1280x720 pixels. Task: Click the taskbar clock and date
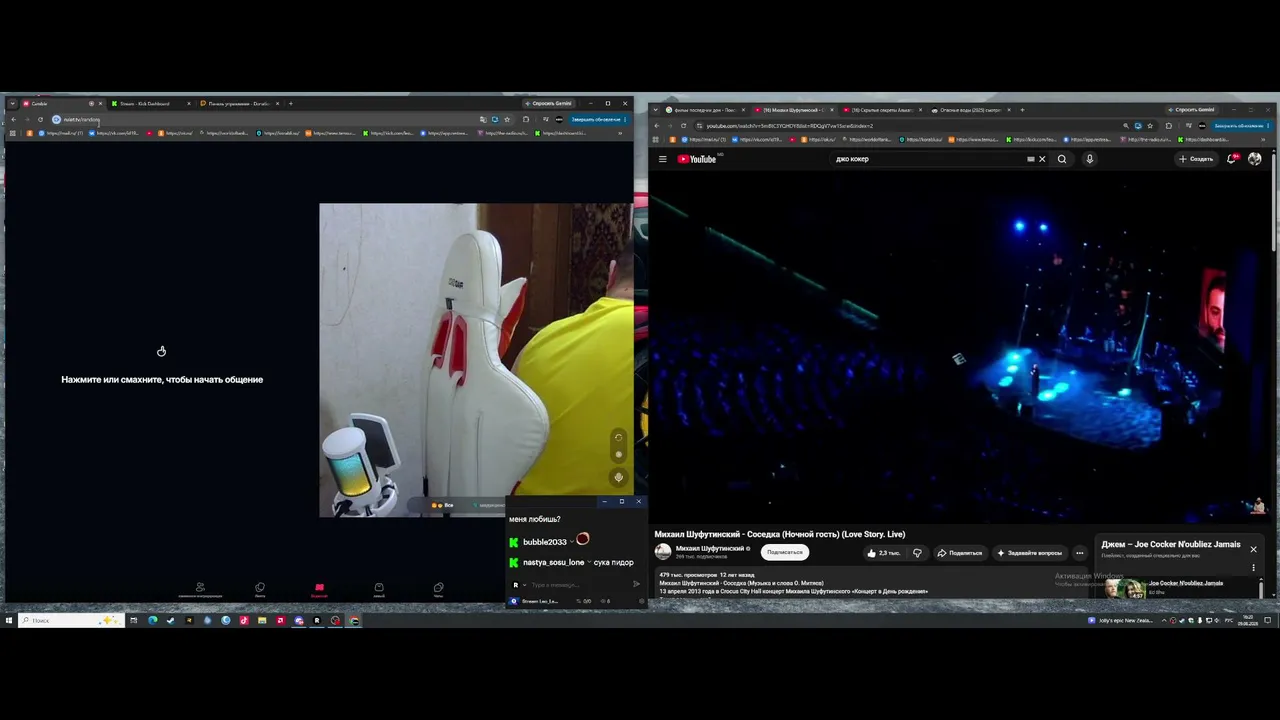coord(1249,621)
